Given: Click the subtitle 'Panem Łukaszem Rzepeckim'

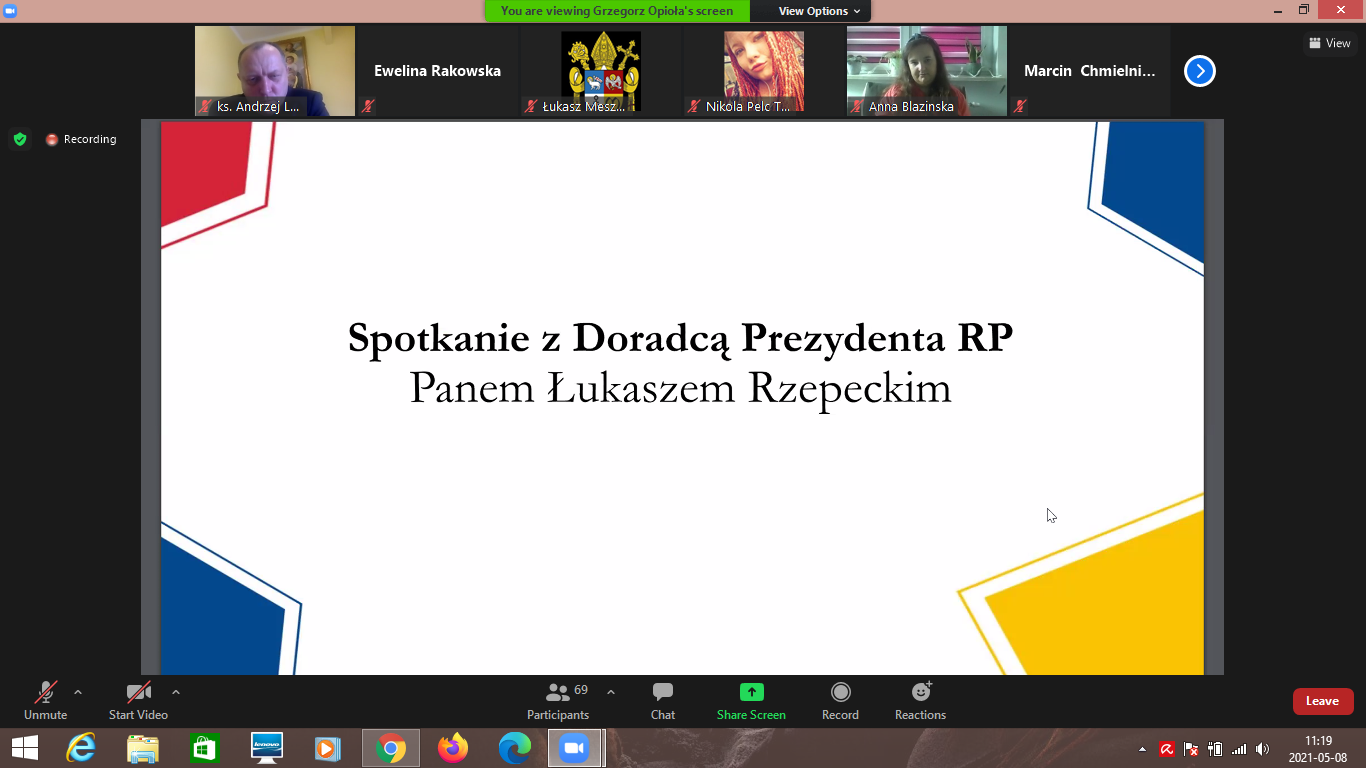Looking at the screenshot, I should 680,388.
